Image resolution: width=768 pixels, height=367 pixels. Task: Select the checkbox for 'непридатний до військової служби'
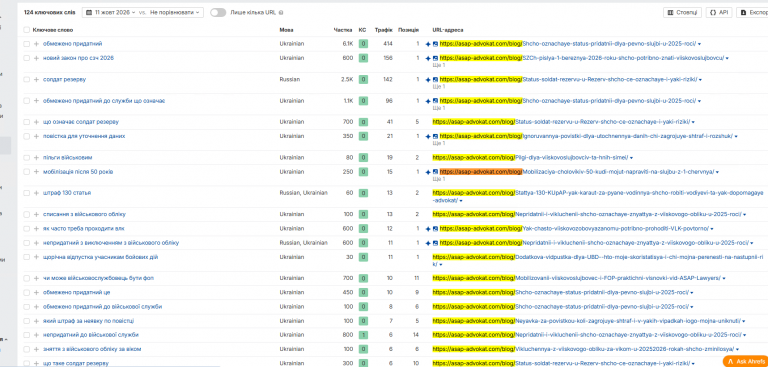[x=26, y=335]
